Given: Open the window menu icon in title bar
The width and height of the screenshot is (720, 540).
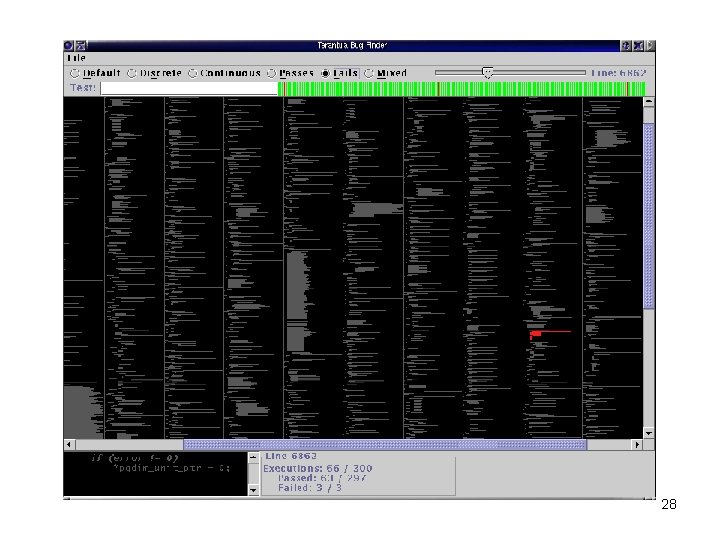Looking at the screenshot, I should (x=68, y=45).
